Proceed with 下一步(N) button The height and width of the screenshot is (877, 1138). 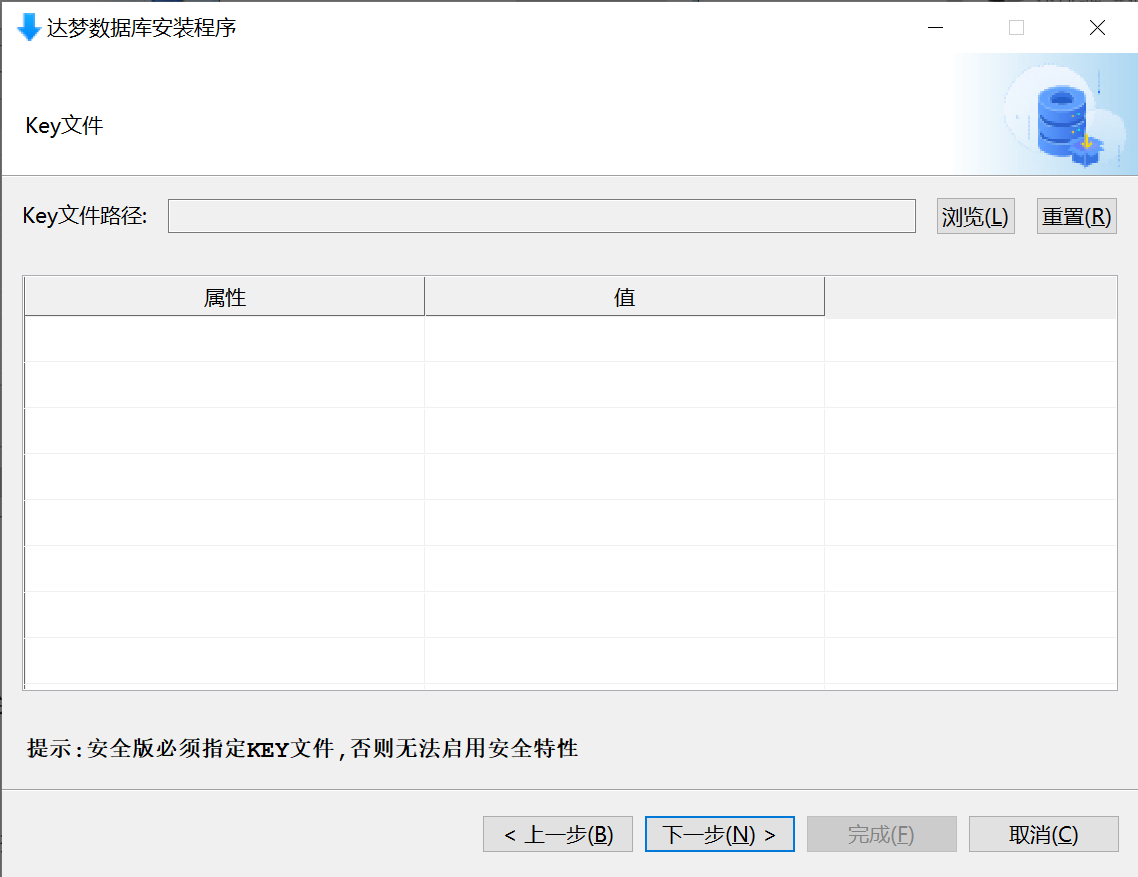tap(719, 834)
